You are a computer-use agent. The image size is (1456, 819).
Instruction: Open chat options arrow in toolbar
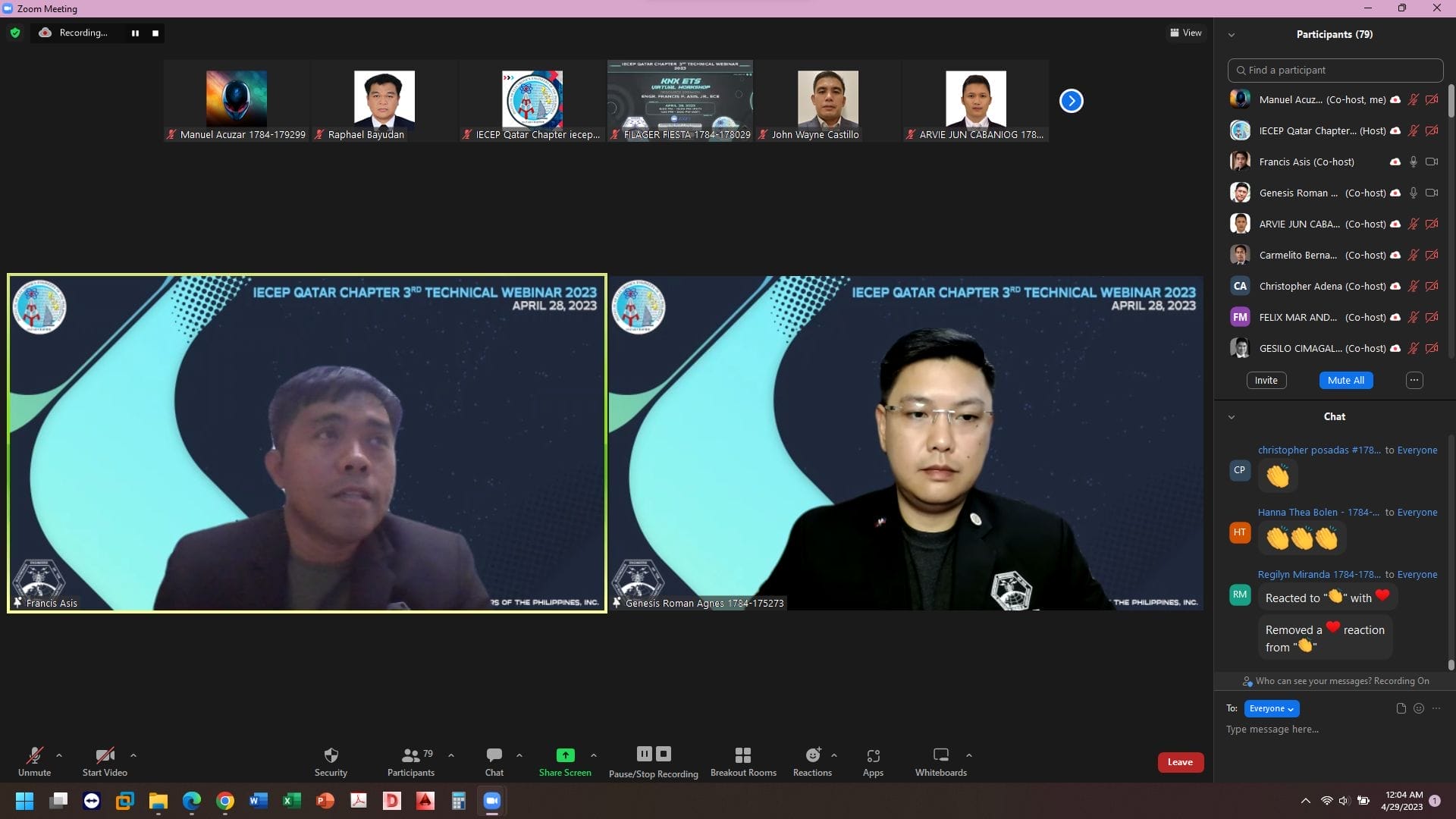pyautogui.click(x=519, y=755)
